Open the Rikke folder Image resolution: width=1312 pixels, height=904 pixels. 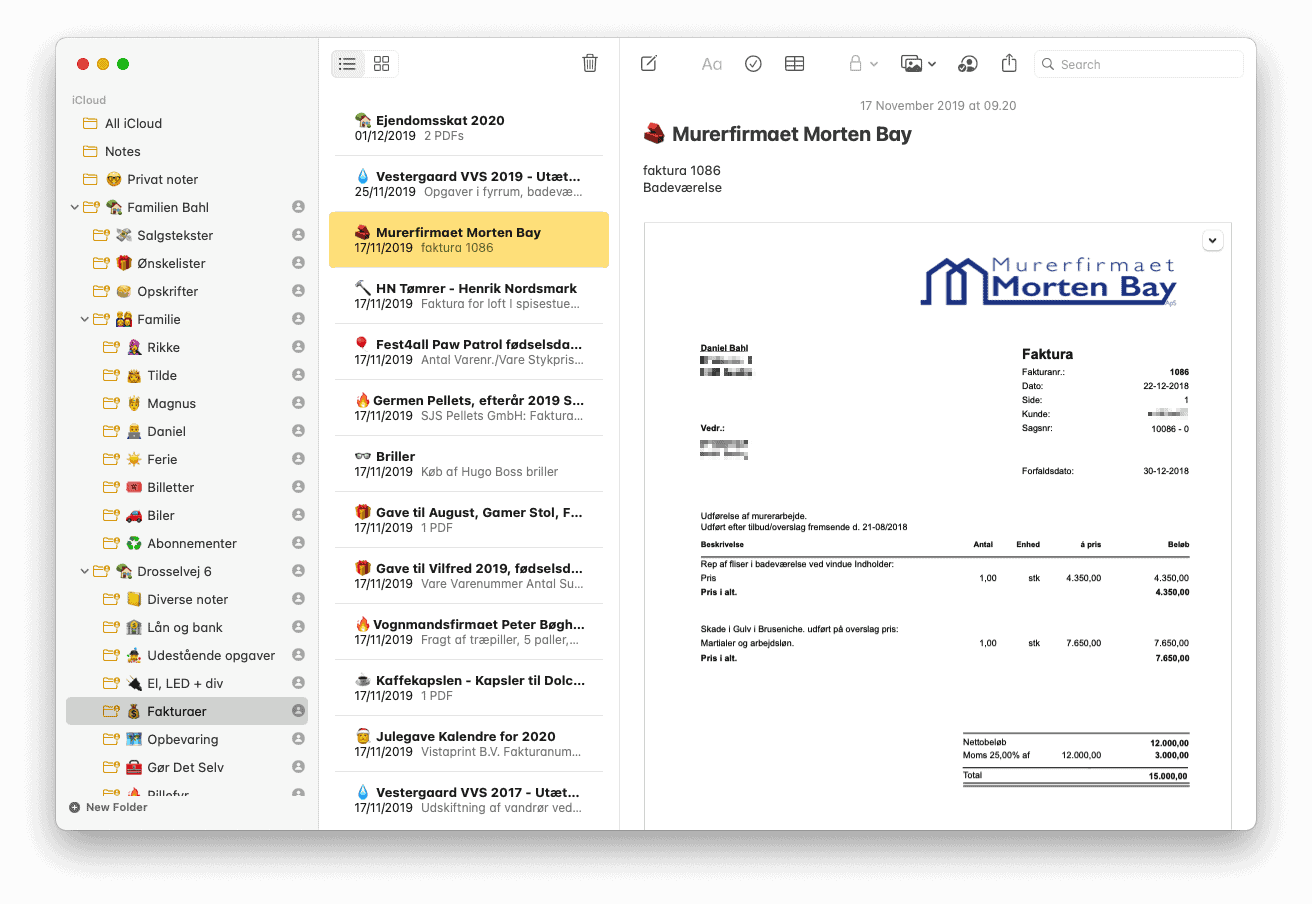[x=187, y=347]
